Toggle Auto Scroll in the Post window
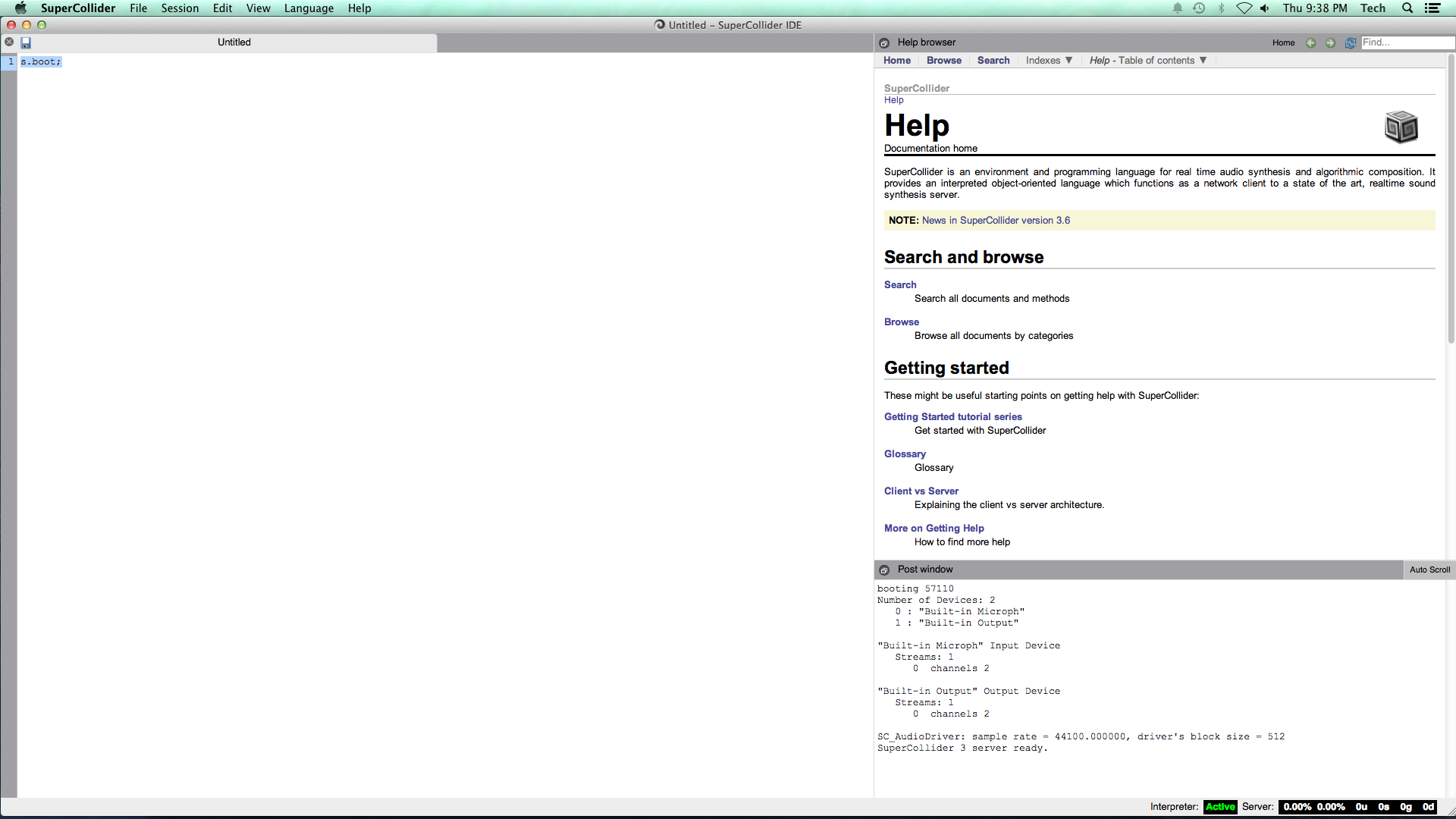1456x819 pixels. [x=1429, y=570]
